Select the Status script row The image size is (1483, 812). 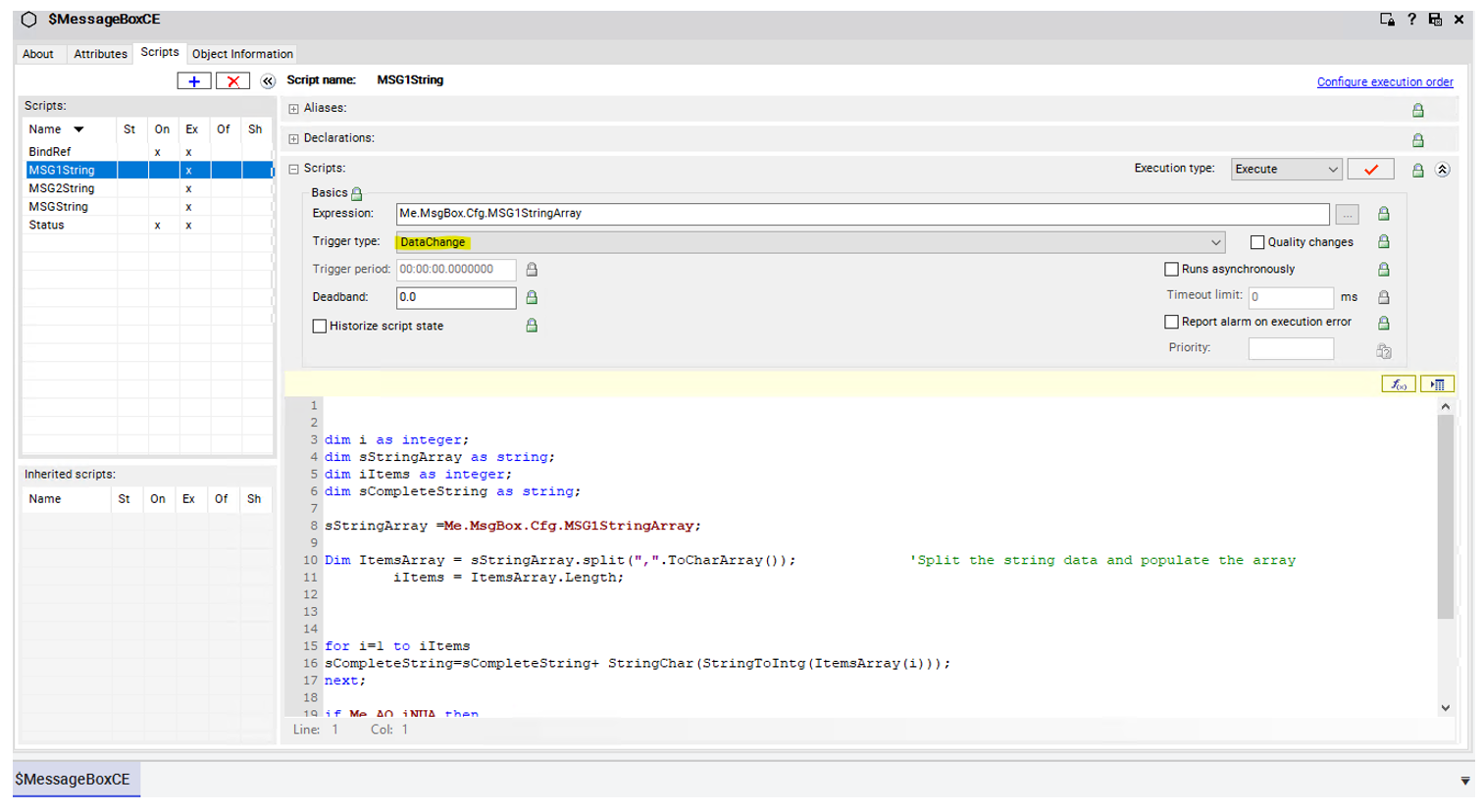[148, 225]
